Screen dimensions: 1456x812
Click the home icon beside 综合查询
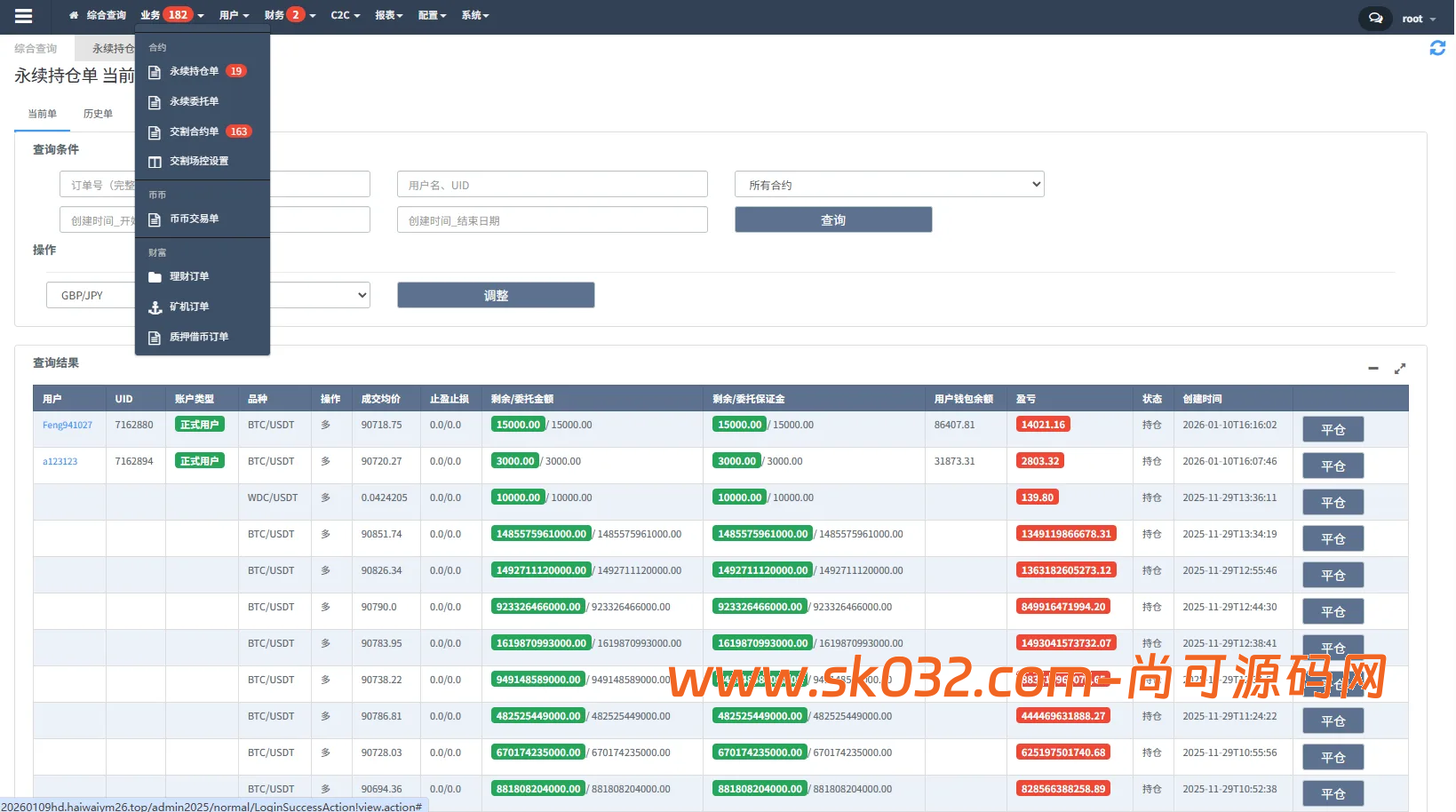(74, 16)
